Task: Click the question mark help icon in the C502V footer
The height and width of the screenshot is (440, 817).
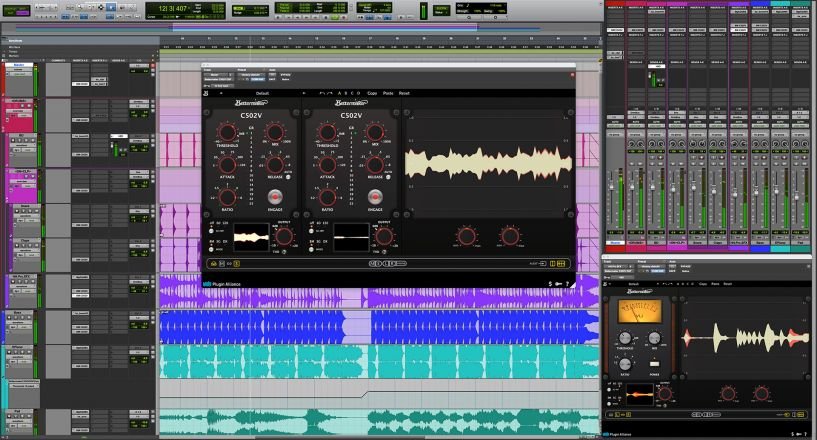Action: [x=568, y=285]
